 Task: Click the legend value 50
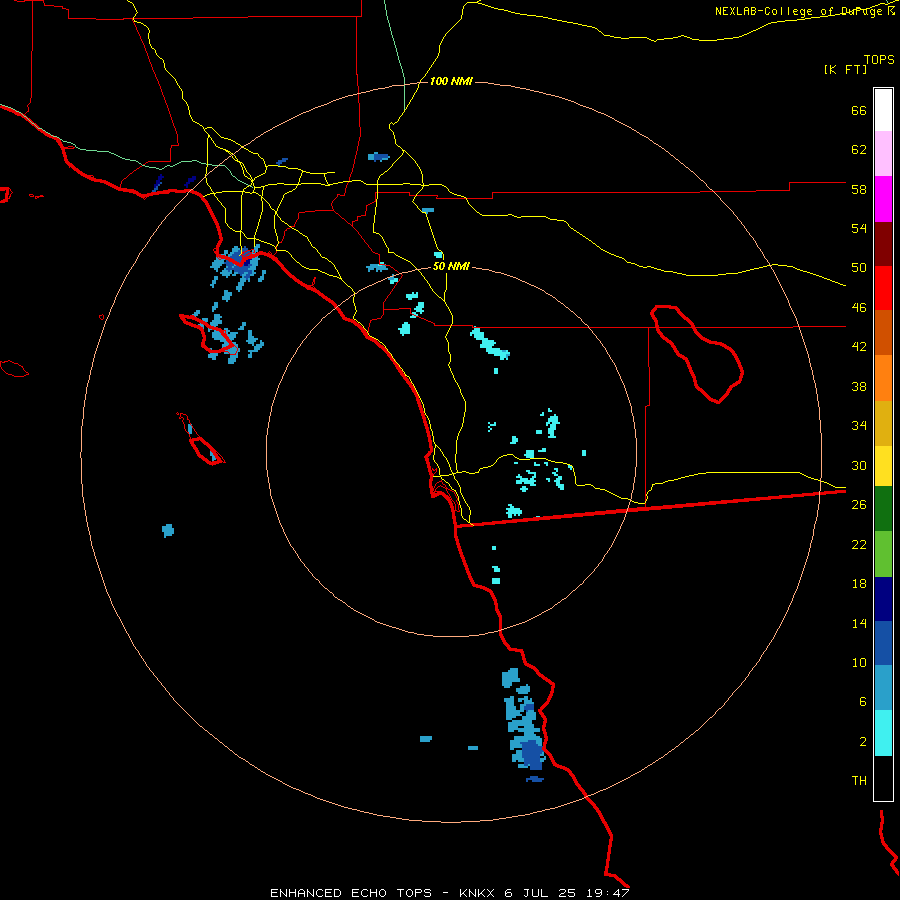point(859,268)
